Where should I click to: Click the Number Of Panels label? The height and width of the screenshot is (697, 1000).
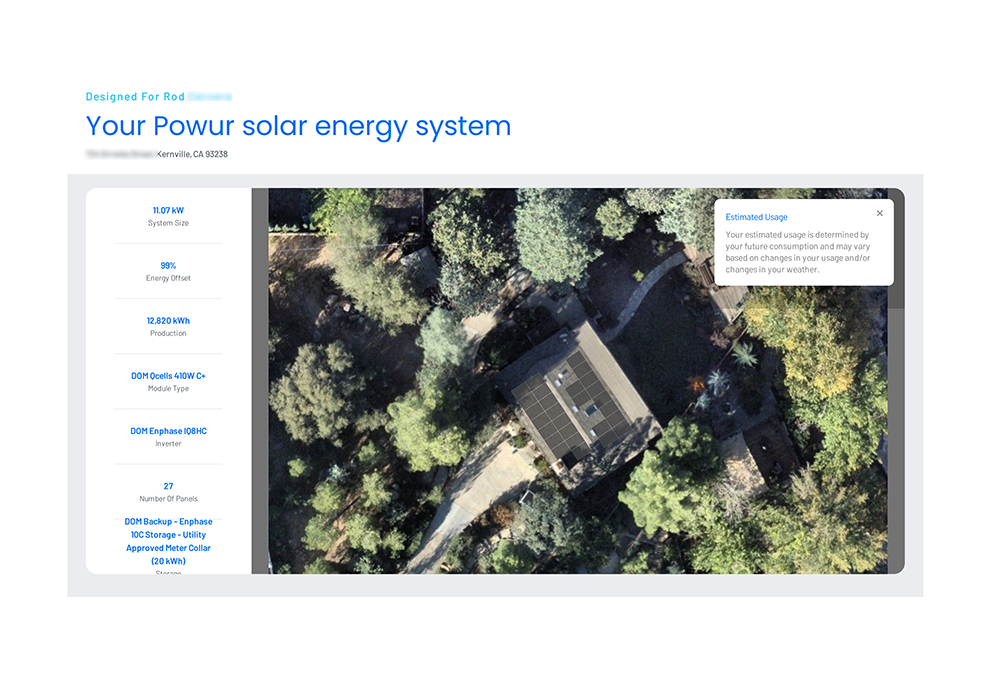tap(168, 499)
